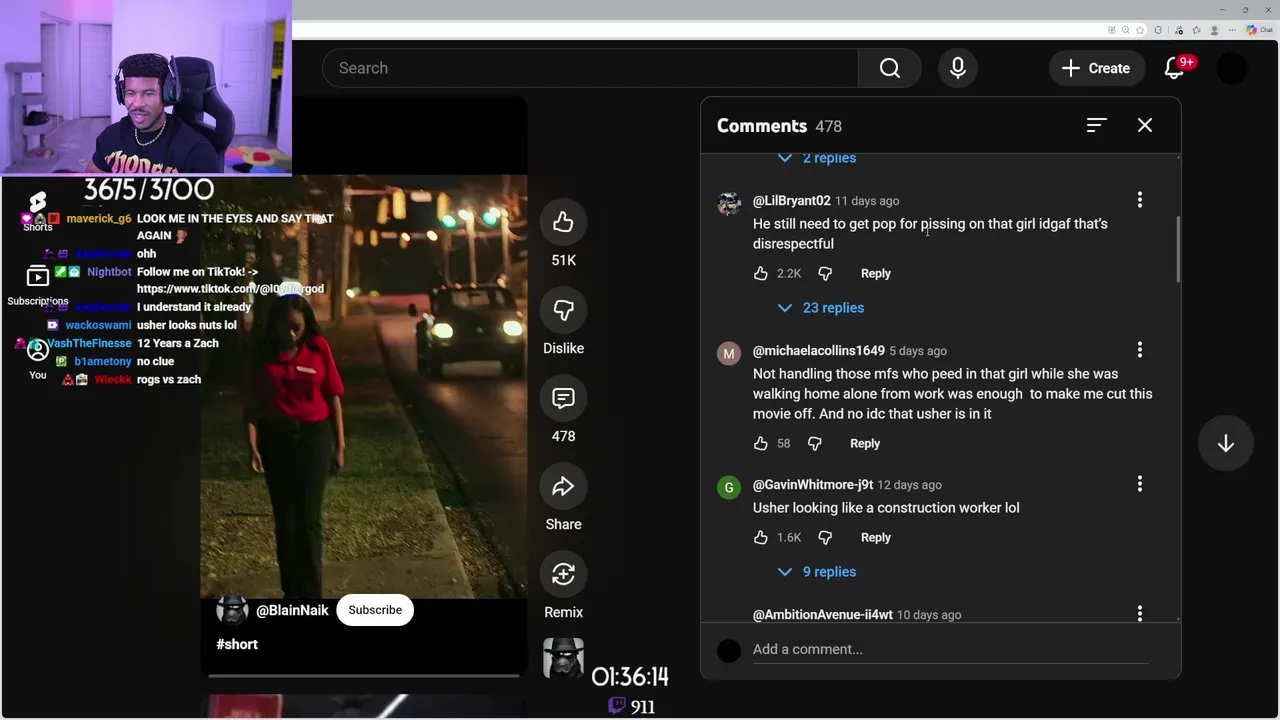
Task: Click the short's progress bar
Action: [x=364, y=676]
